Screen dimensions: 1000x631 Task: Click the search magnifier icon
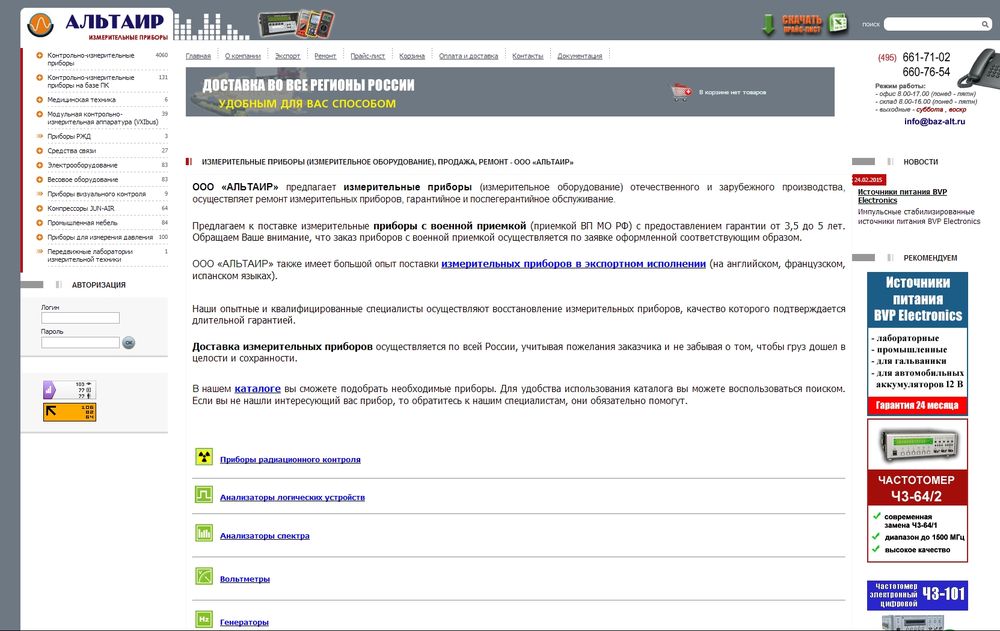(985, 24)
